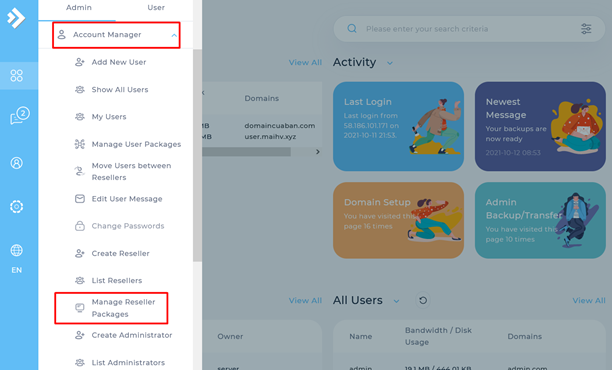Open Edit User Message entry
612x370 pixels.
(x=127, y=199)
